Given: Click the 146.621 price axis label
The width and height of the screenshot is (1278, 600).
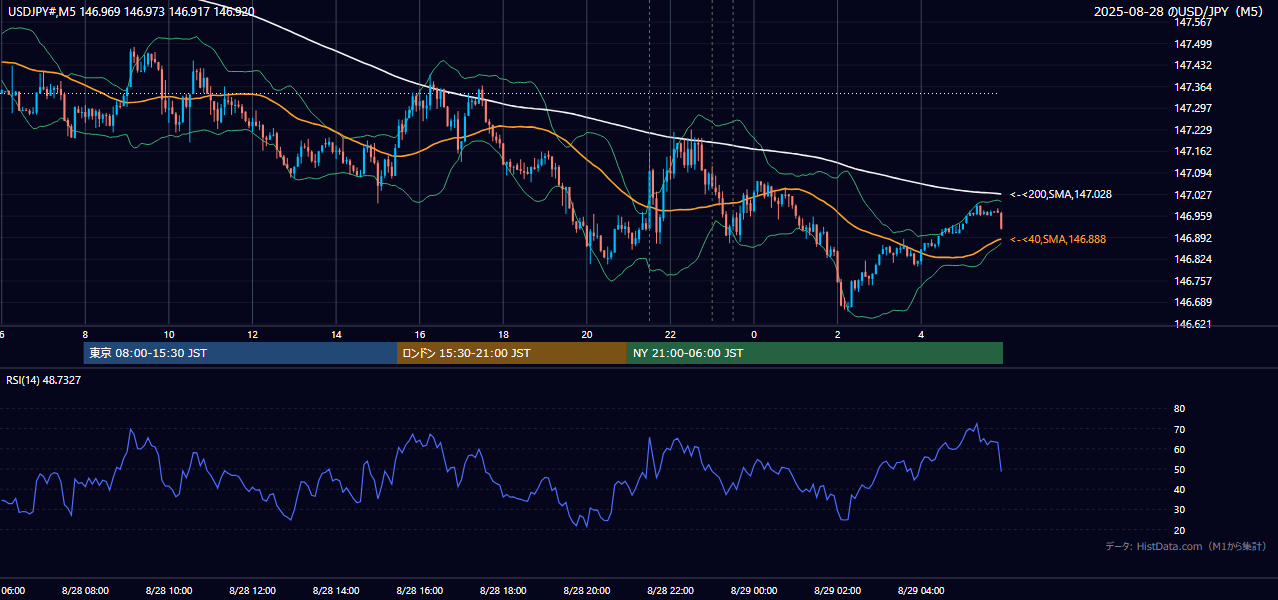Looking at the screenshot, I should [x=1193, y=324].
